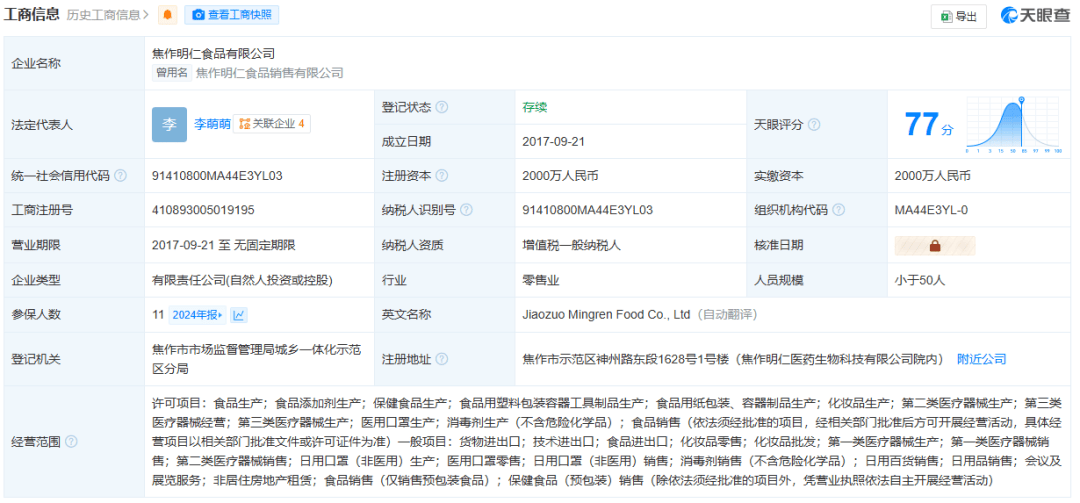
Task: View 关联企业 4 related companies
Action: [271, 124]
